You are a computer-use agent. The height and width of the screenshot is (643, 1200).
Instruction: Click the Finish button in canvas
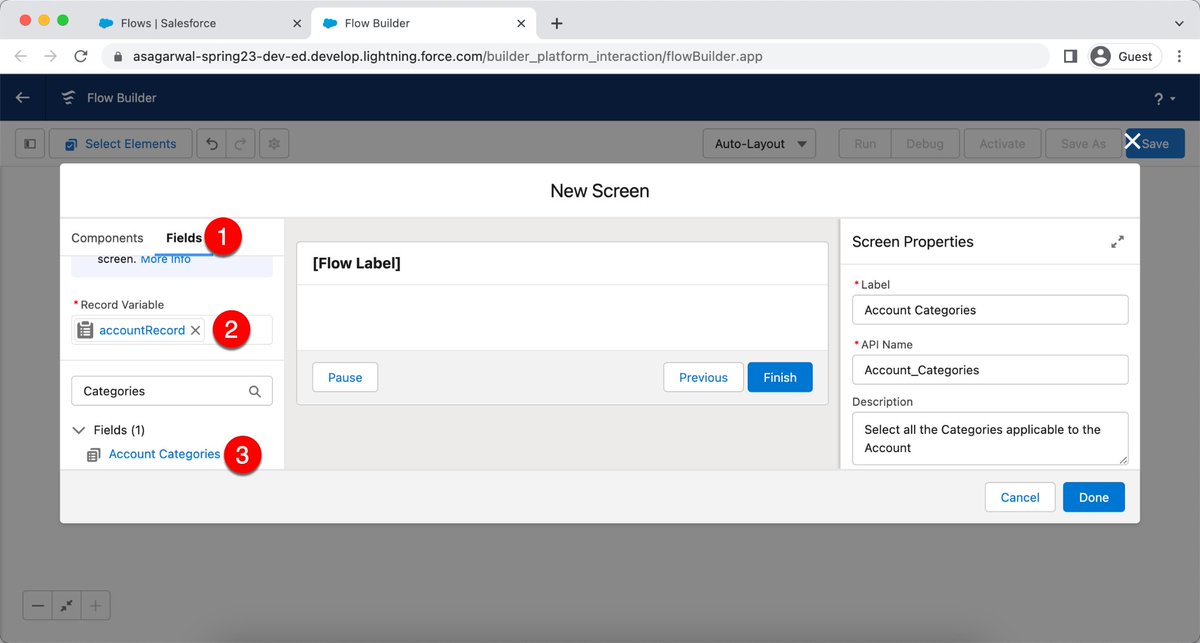(x=780, y=377)
